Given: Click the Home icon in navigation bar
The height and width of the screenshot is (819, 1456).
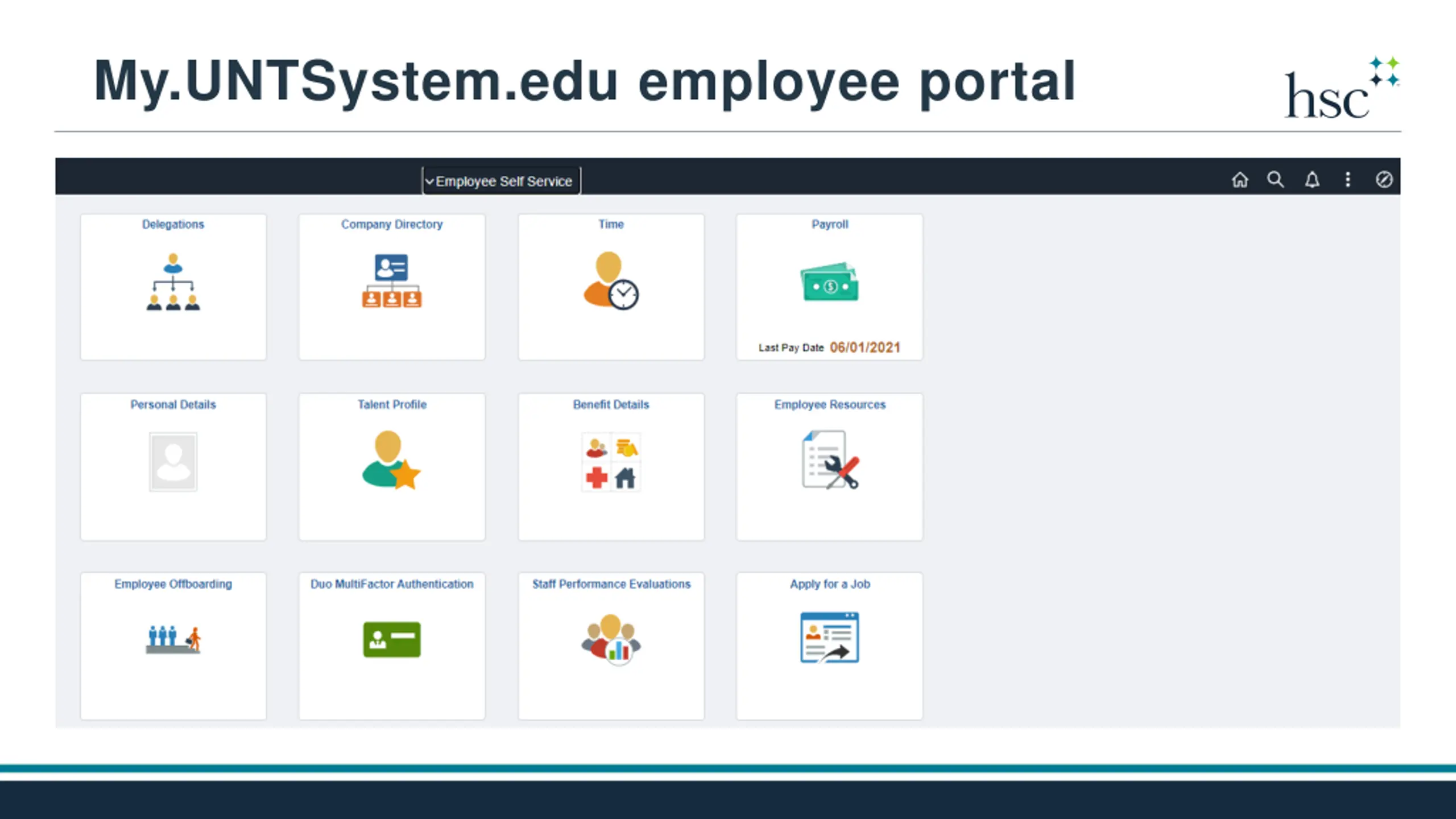Looking at the screenshot, I should click(x=1240, y=180).
